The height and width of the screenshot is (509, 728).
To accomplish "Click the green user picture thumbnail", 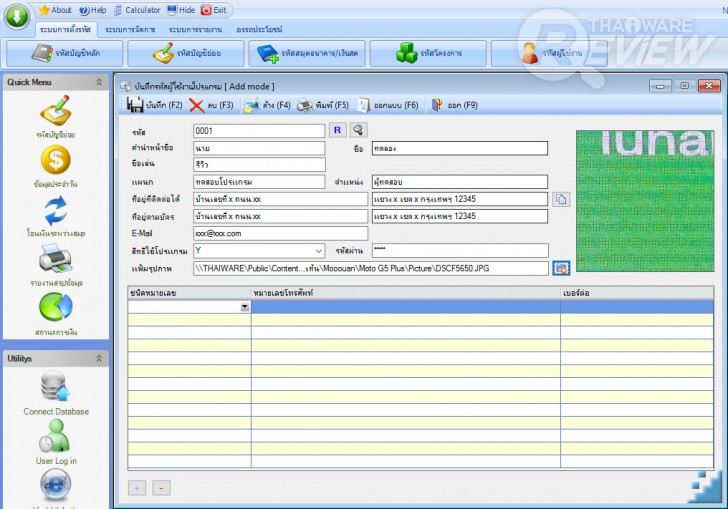I will (645, 201).
